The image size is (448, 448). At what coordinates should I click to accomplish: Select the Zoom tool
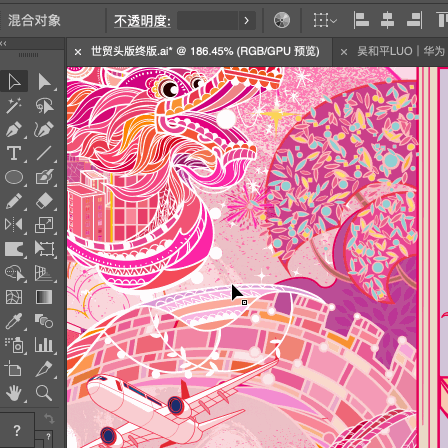click(x=45, y=393)
